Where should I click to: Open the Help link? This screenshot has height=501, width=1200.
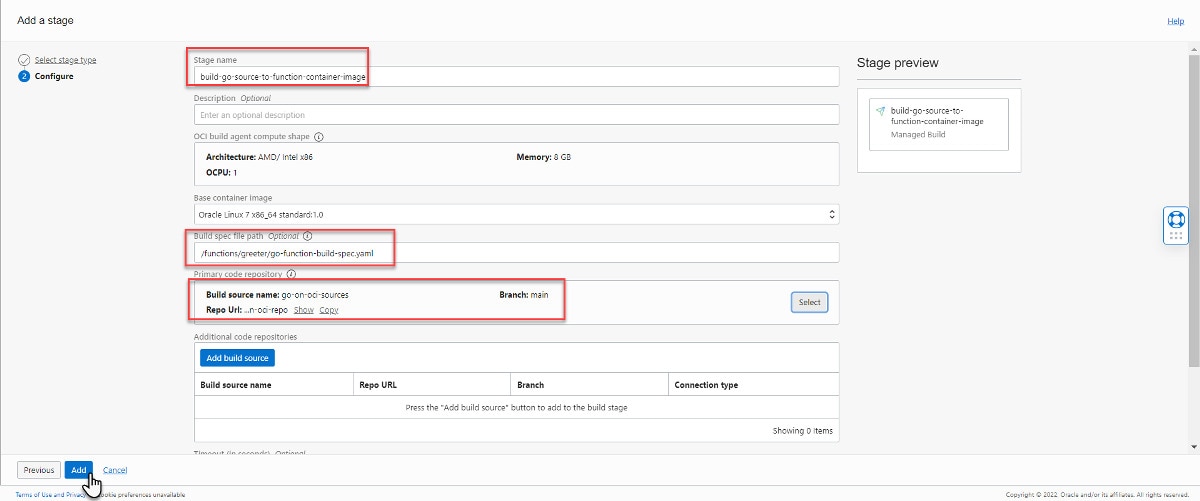tap(1175, 21)
